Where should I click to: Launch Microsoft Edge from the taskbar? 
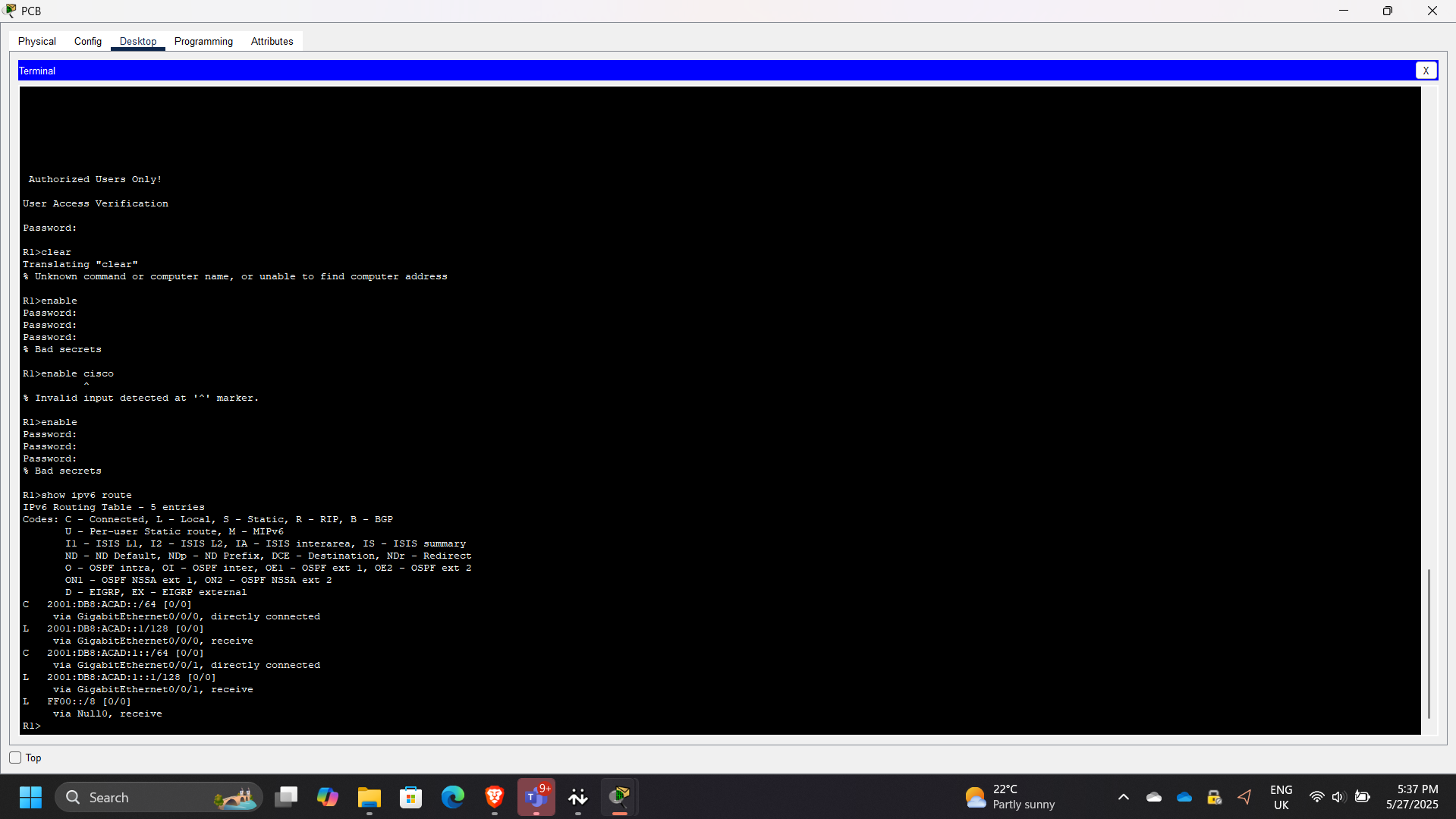(x=452, y=797)
